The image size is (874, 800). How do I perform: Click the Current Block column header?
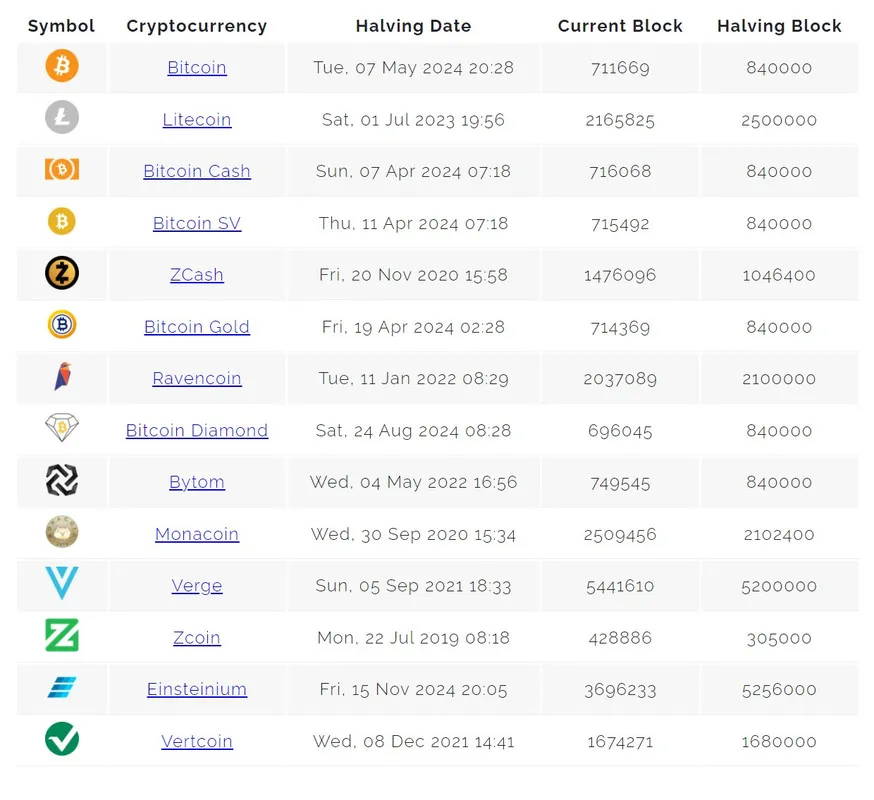[x=620, y=26]
